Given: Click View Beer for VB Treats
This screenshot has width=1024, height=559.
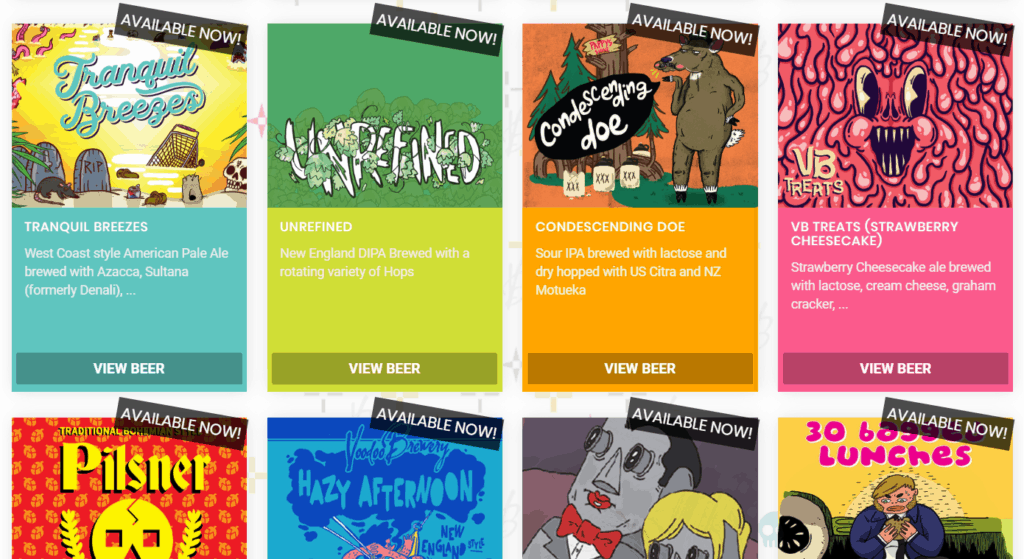Looking at the screenshot, I should (x=895, y=368).
